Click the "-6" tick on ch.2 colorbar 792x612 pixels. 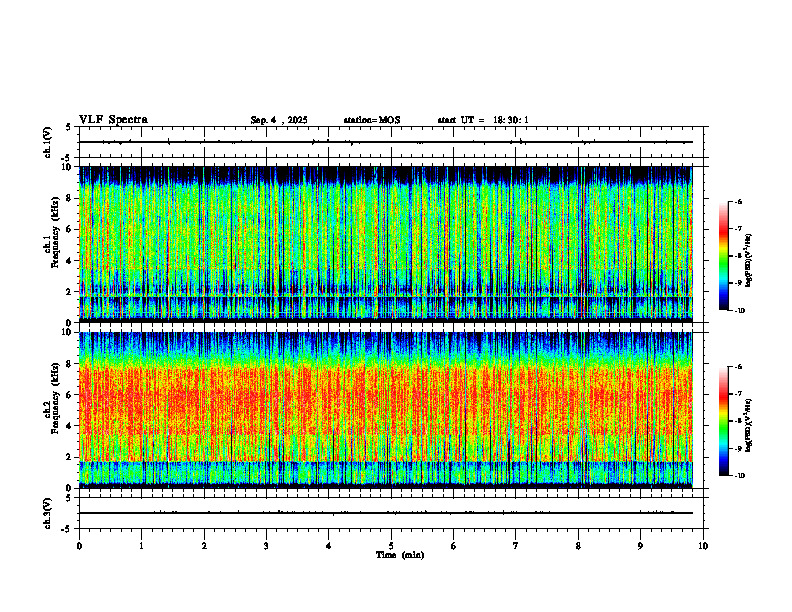tap(739, 367)
